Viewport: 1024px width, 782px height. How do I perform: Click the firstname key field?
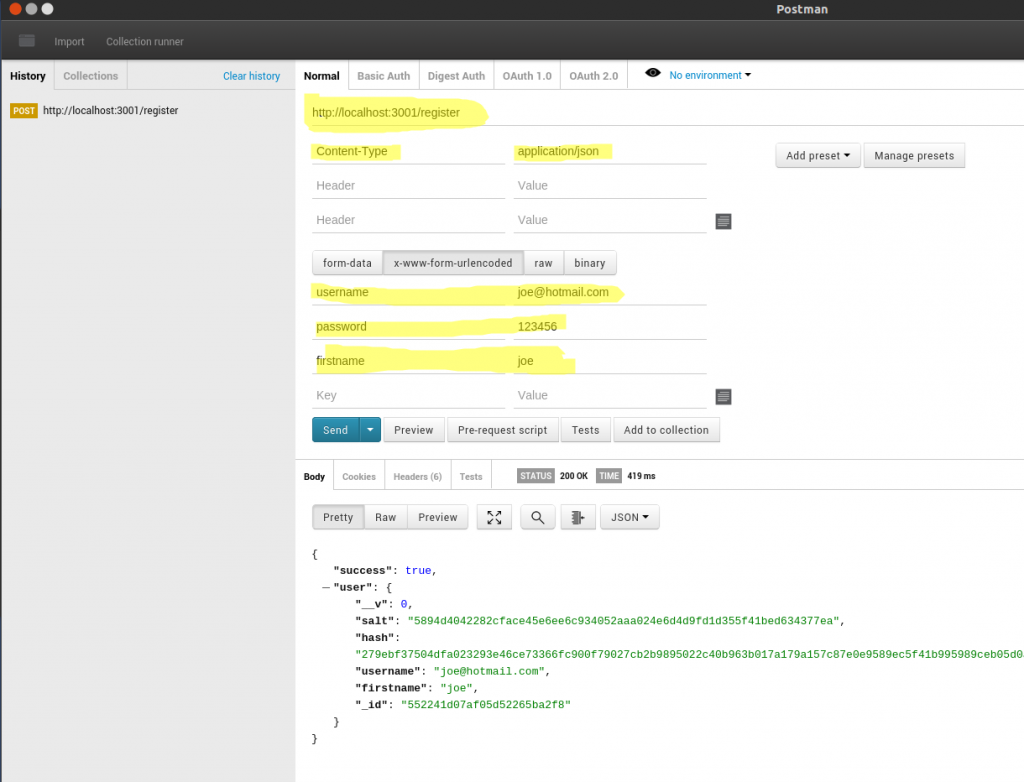(408, 361)
